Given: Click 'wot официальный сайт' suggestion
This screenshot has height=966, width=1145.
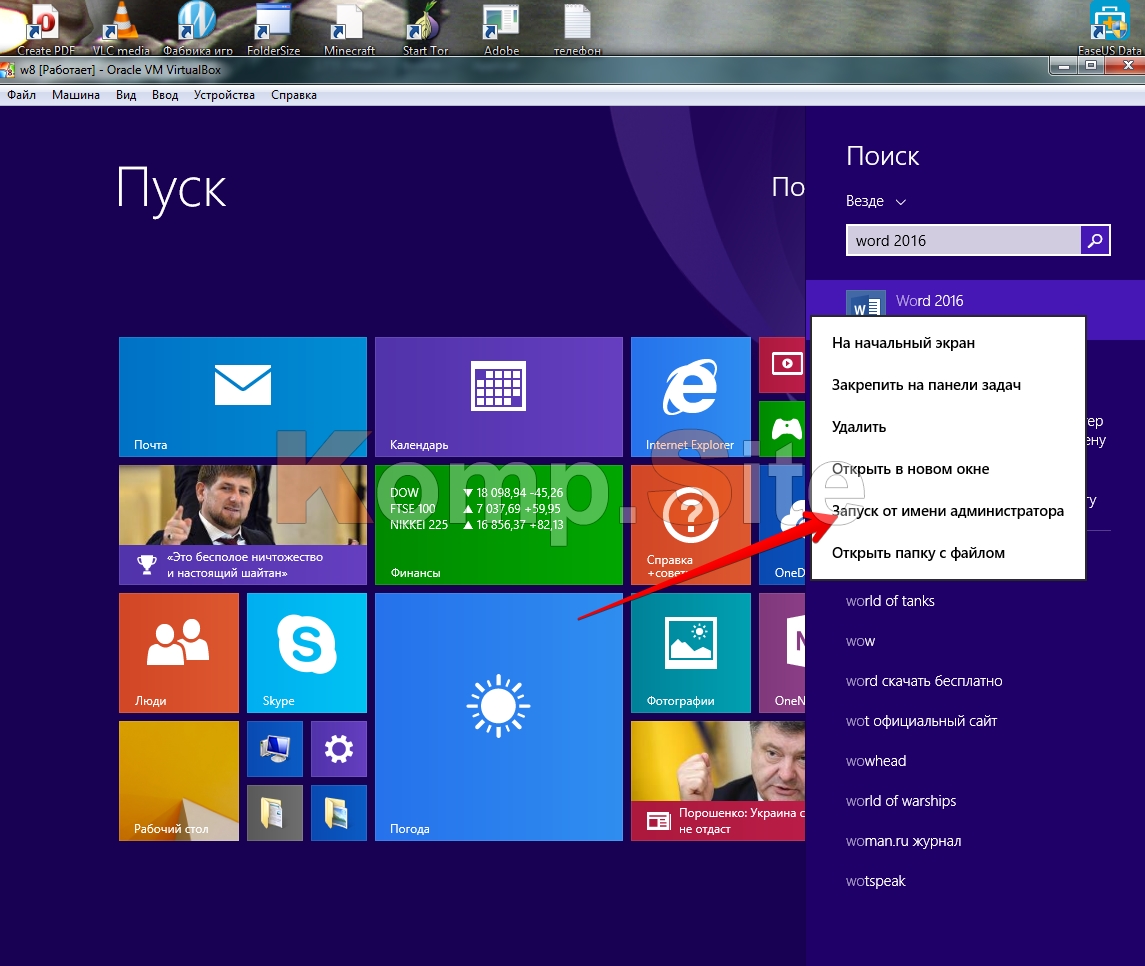Looking at the screenshot, I should 921,721.
